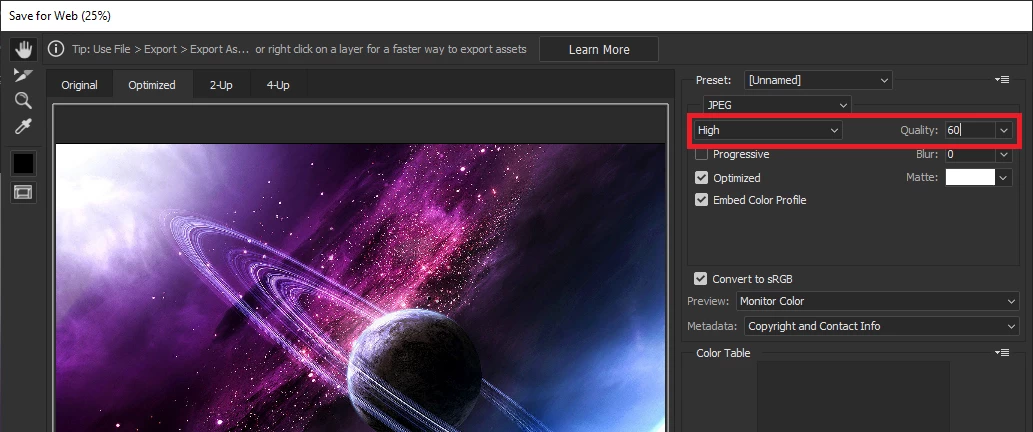Open the Color Table panel menu
The image size is (1033, 432).
1001,353
